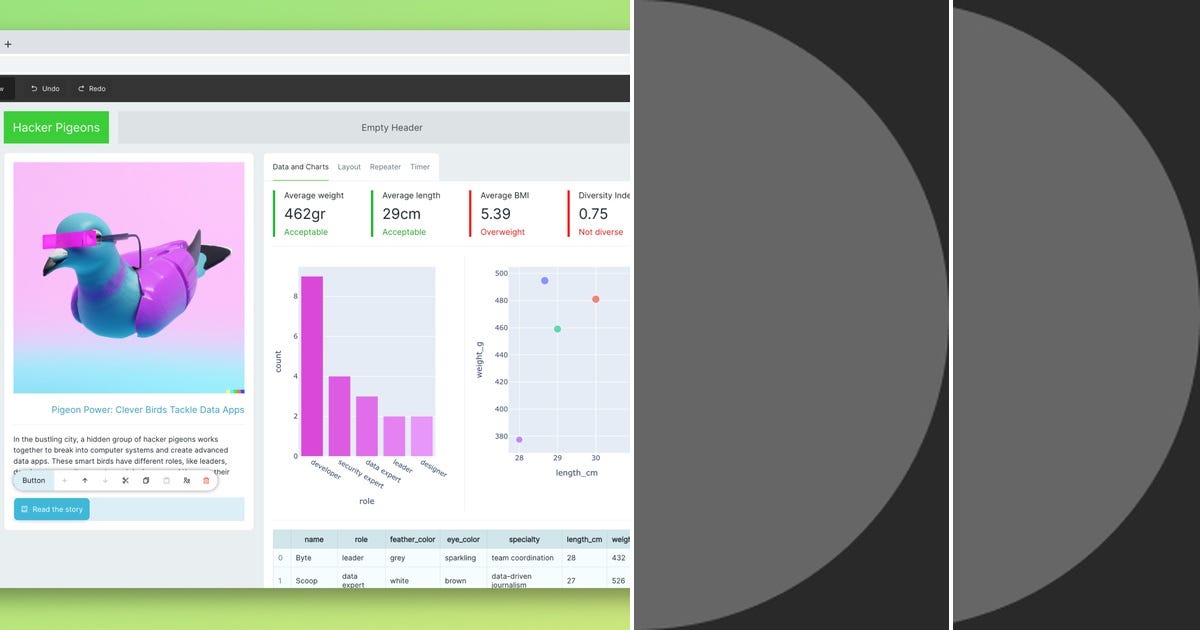Switch to the Data and Charts tab
Viewport: 1200px width, 630px height.
tap(301, 167)
